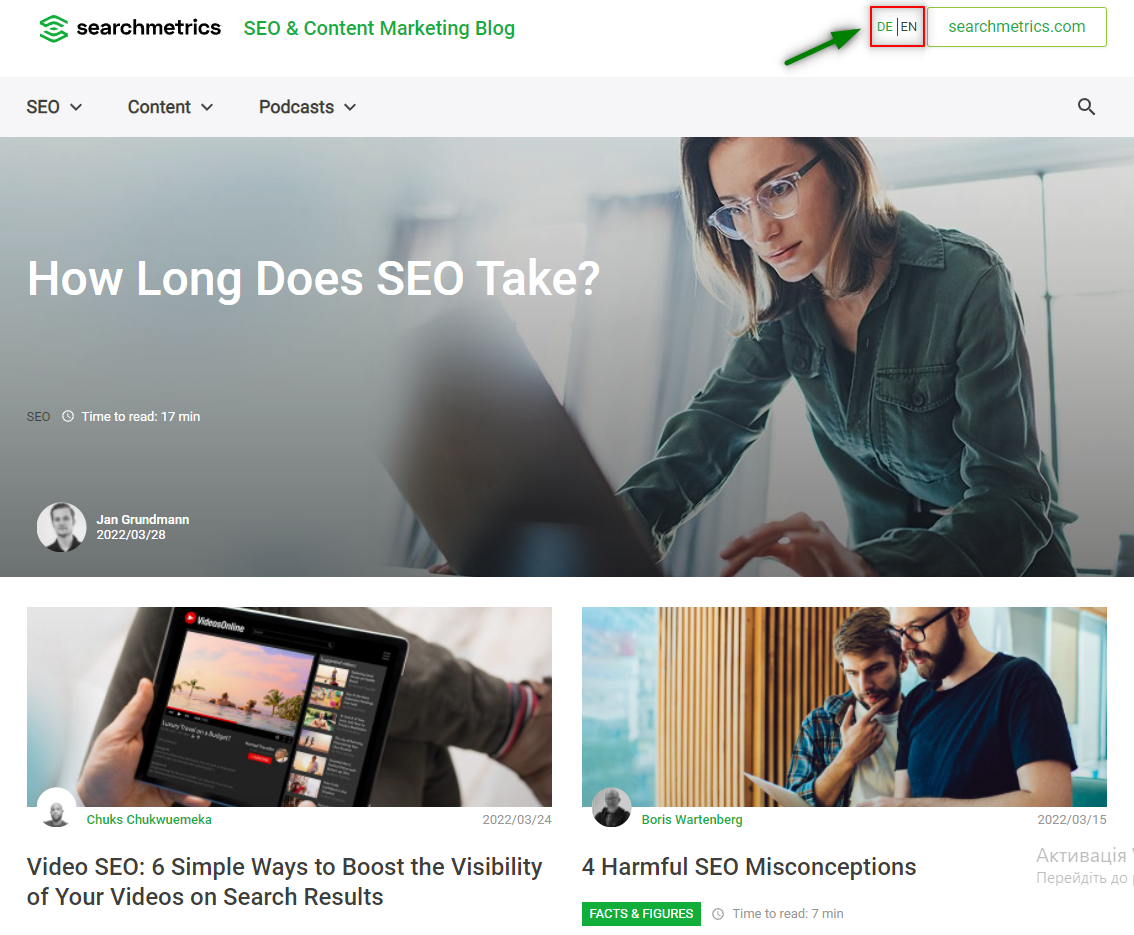Viewport: 1134px width, 935px height.
Task: Click the clock icon beside 7 min
Action: [x=718, y=914]
